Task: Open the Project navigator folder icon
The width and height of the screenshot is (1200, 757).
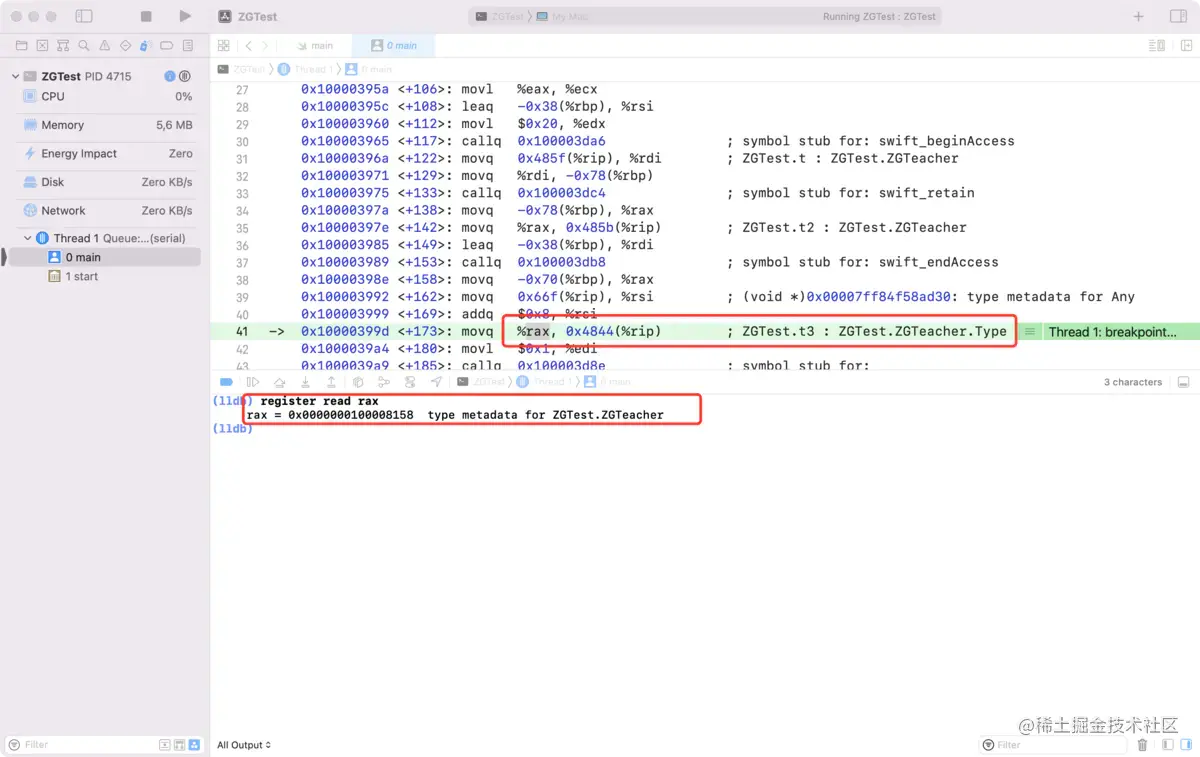Action: tap(21, 46)
